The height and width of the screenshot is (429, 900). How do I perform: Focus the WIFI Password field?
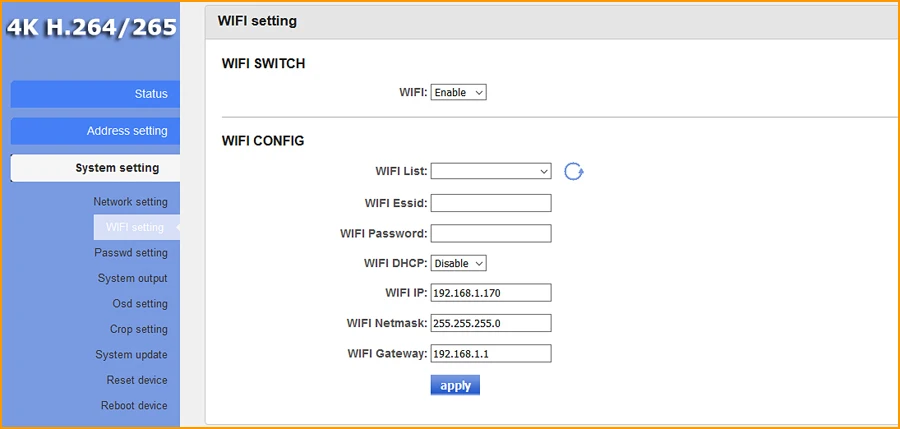coord(491,233)
